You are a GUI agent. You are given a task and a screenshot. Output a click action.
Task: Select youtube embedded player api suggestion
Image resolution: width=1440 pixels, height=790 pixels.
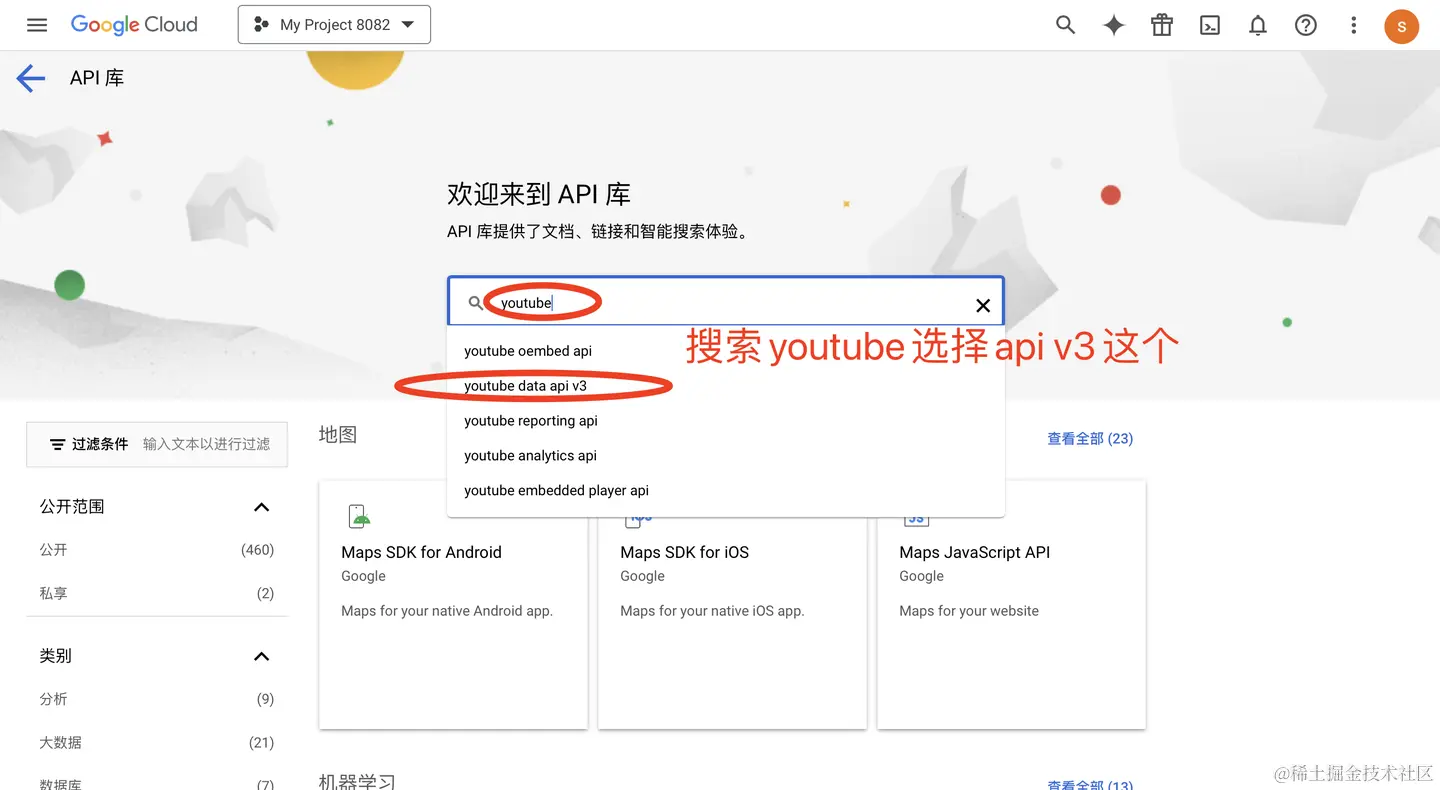pyautogui.click(x=726, y=491)
